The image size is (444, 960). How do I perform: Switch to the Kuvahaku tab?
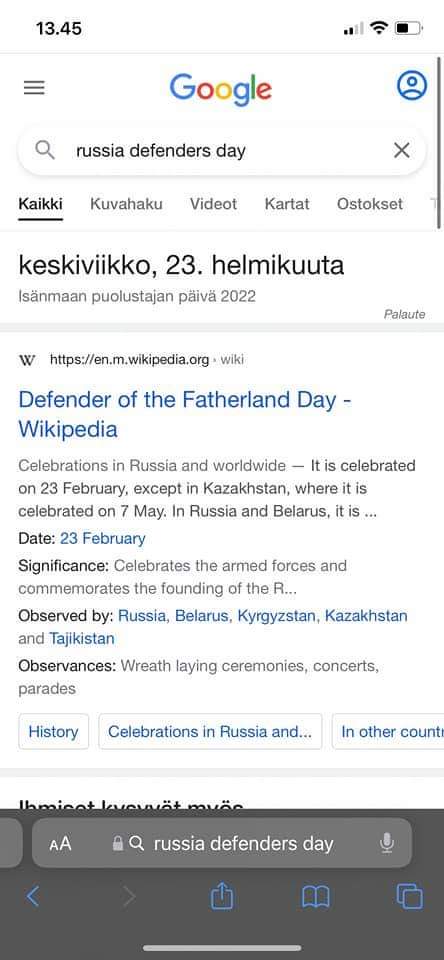[x=126, y=204]
